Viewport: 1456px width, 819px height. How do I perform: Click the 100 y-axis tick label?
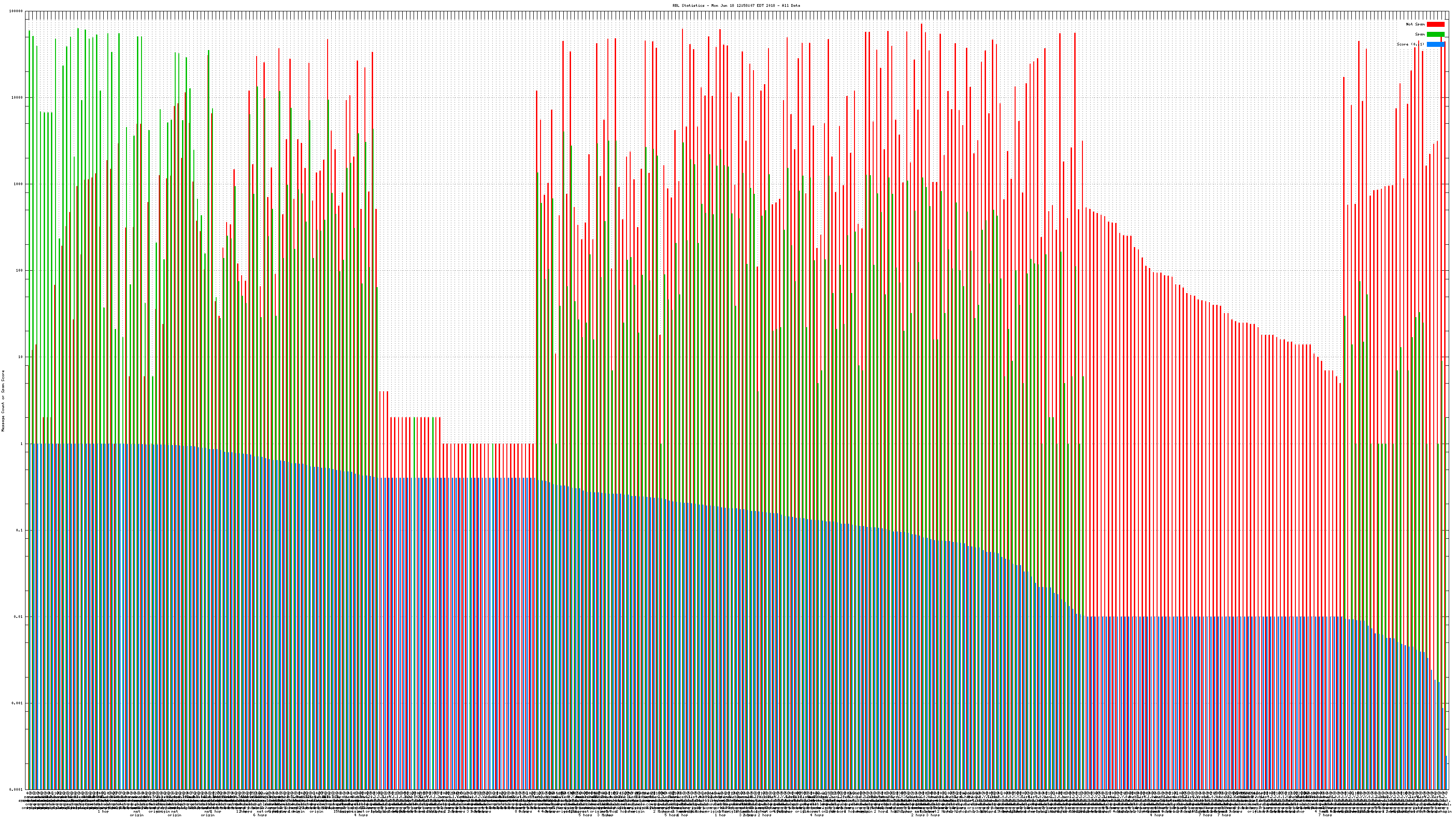20,271
